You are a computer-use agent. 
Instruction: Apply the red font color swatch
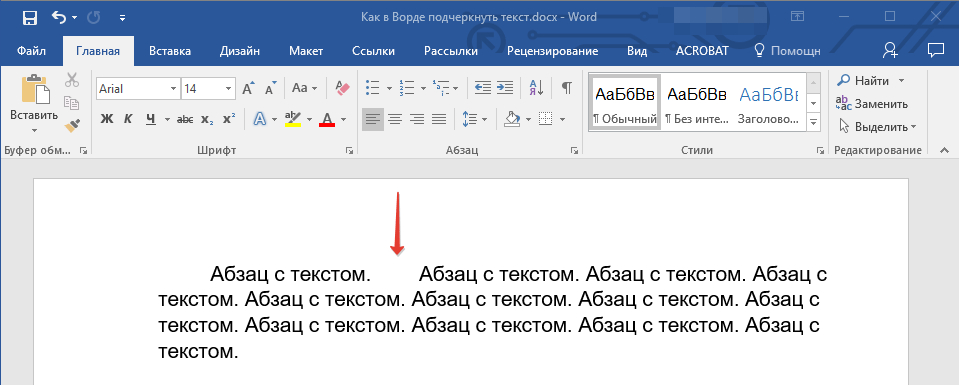[x=327, y=119]
